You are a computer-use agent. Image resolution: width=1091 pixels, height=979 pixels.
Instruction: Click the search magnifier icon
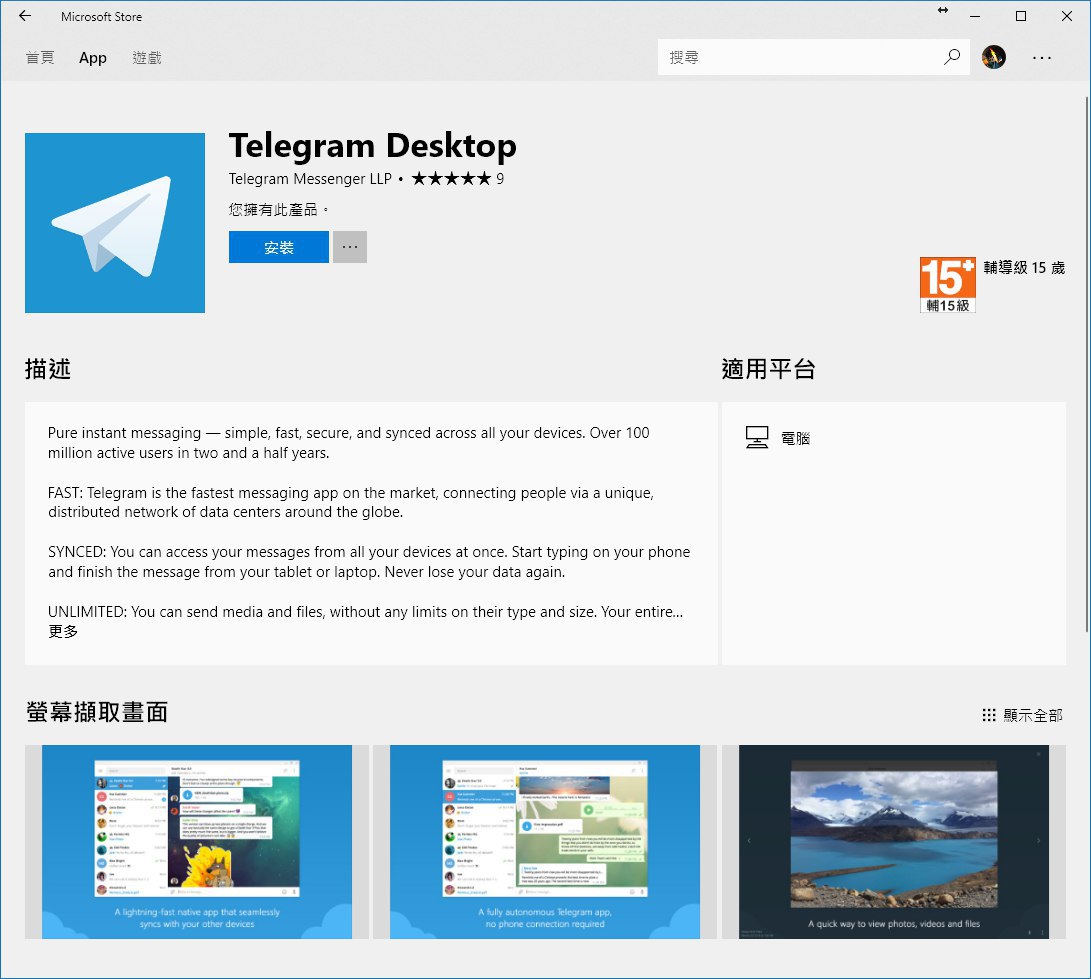(x=951, y=58)
